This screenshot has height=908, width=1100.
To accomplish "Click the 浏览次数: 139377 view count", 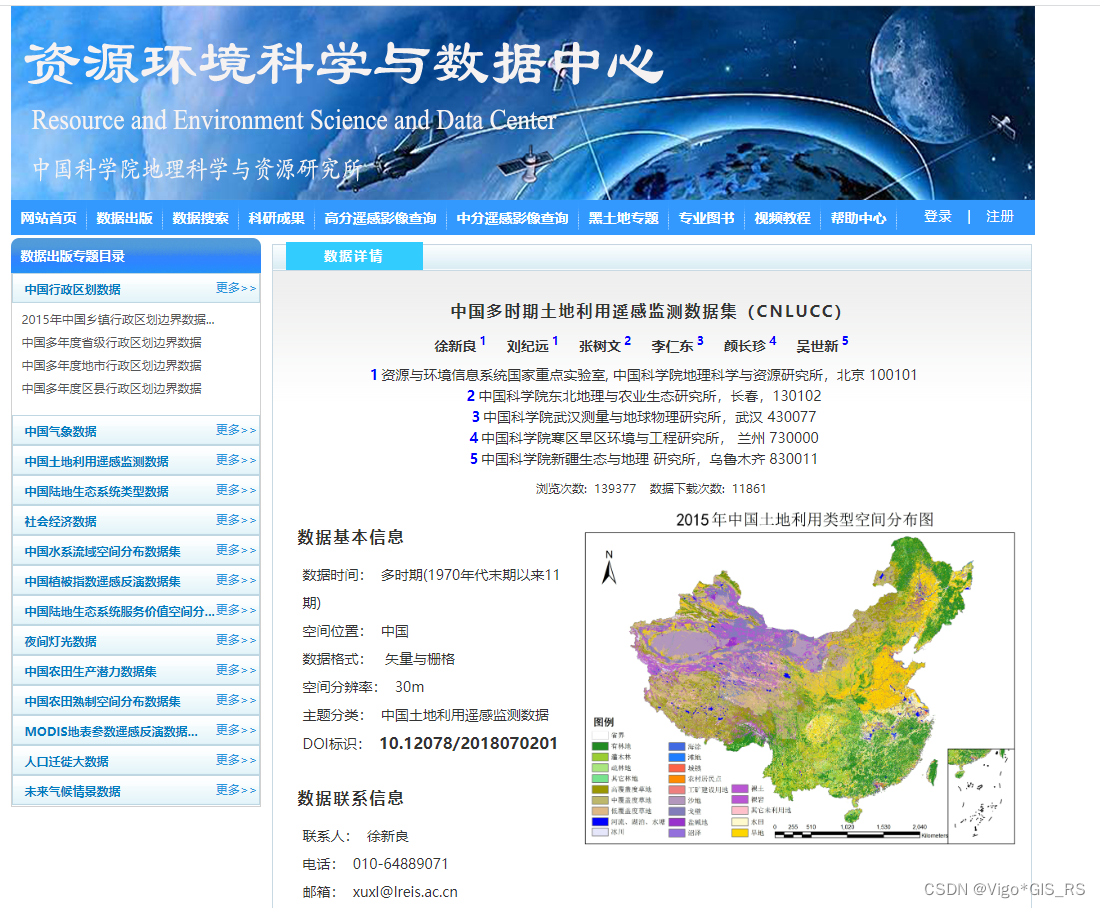I will point(586,488).
